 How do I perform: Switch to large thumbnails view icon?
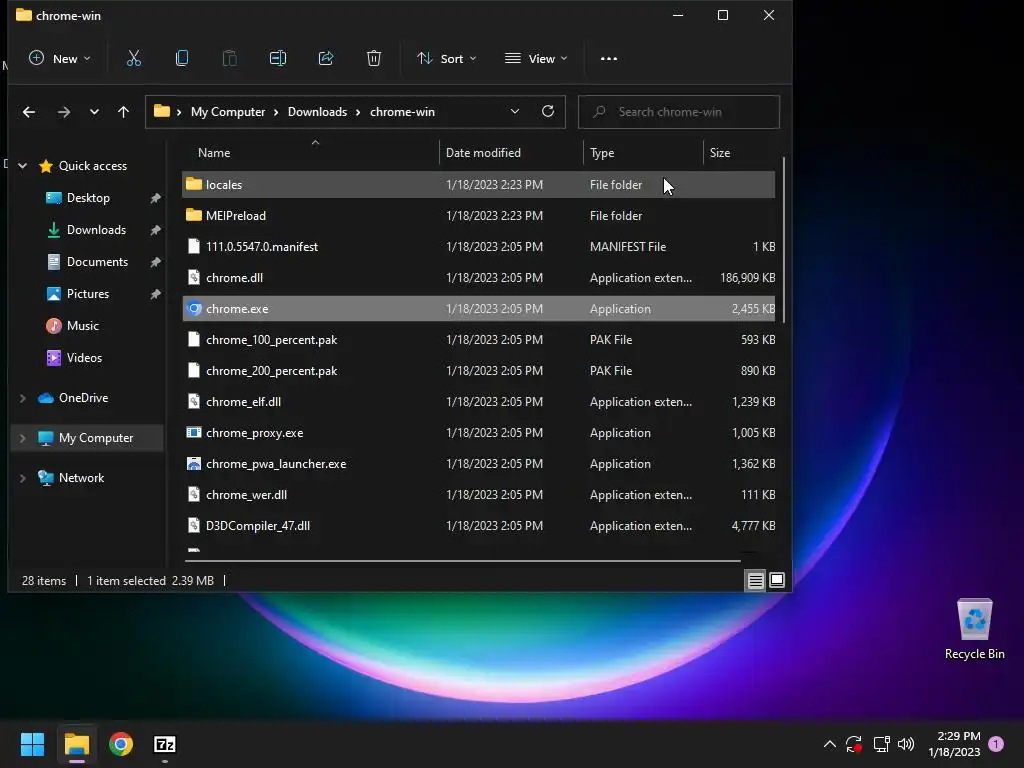pyautogui.click(x=777, y=581)
